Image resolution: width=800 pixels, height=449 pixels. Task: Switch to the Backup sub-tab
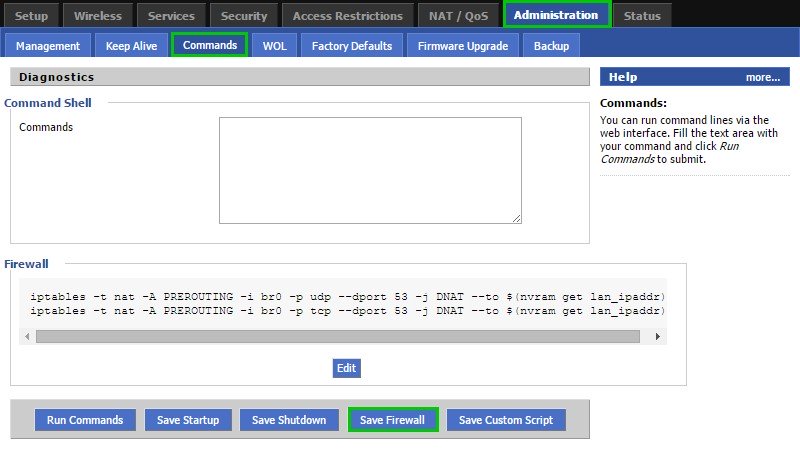(552, 46)
